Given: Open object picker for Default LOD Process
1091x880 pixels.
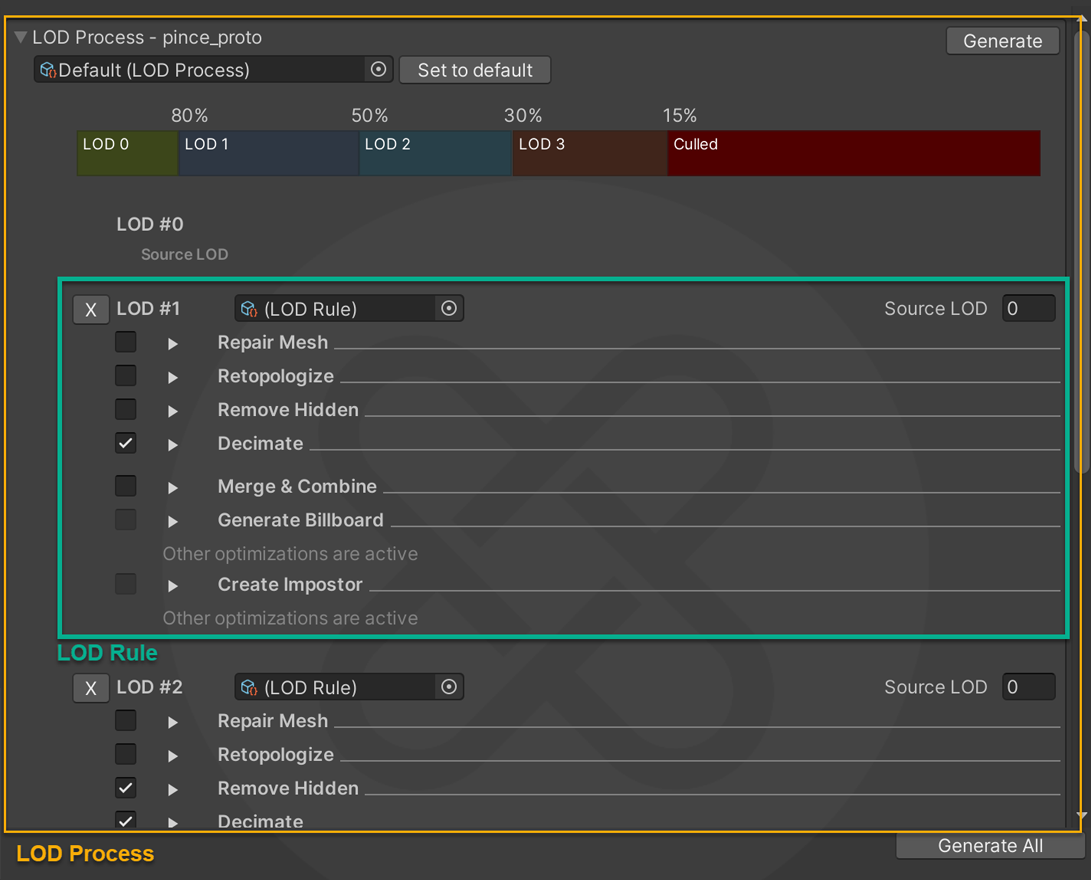Looking at the screenshot, I should (378, 70).
